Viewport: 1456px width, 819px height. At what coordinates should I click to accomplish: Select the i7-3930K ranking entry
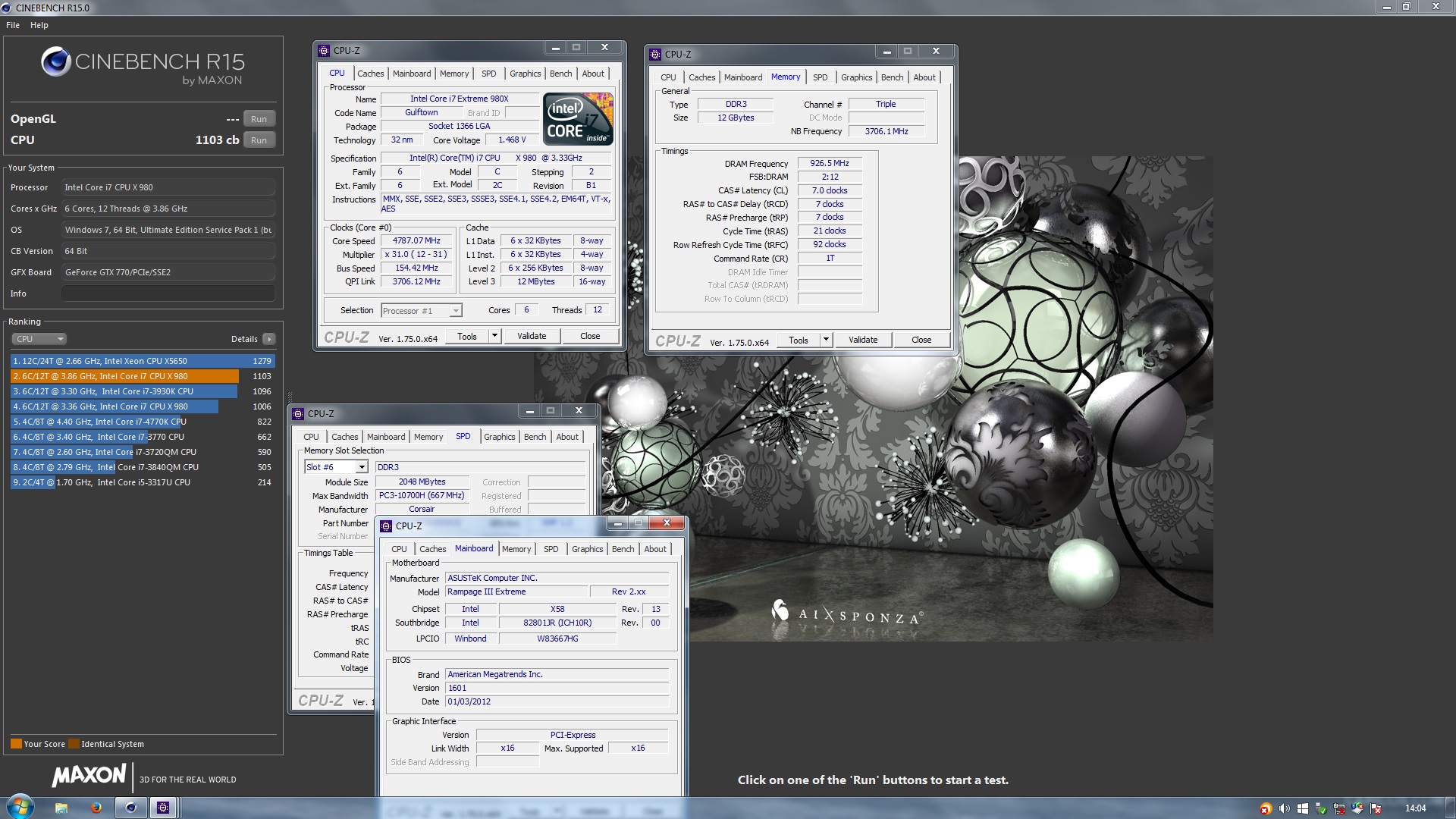142,391
